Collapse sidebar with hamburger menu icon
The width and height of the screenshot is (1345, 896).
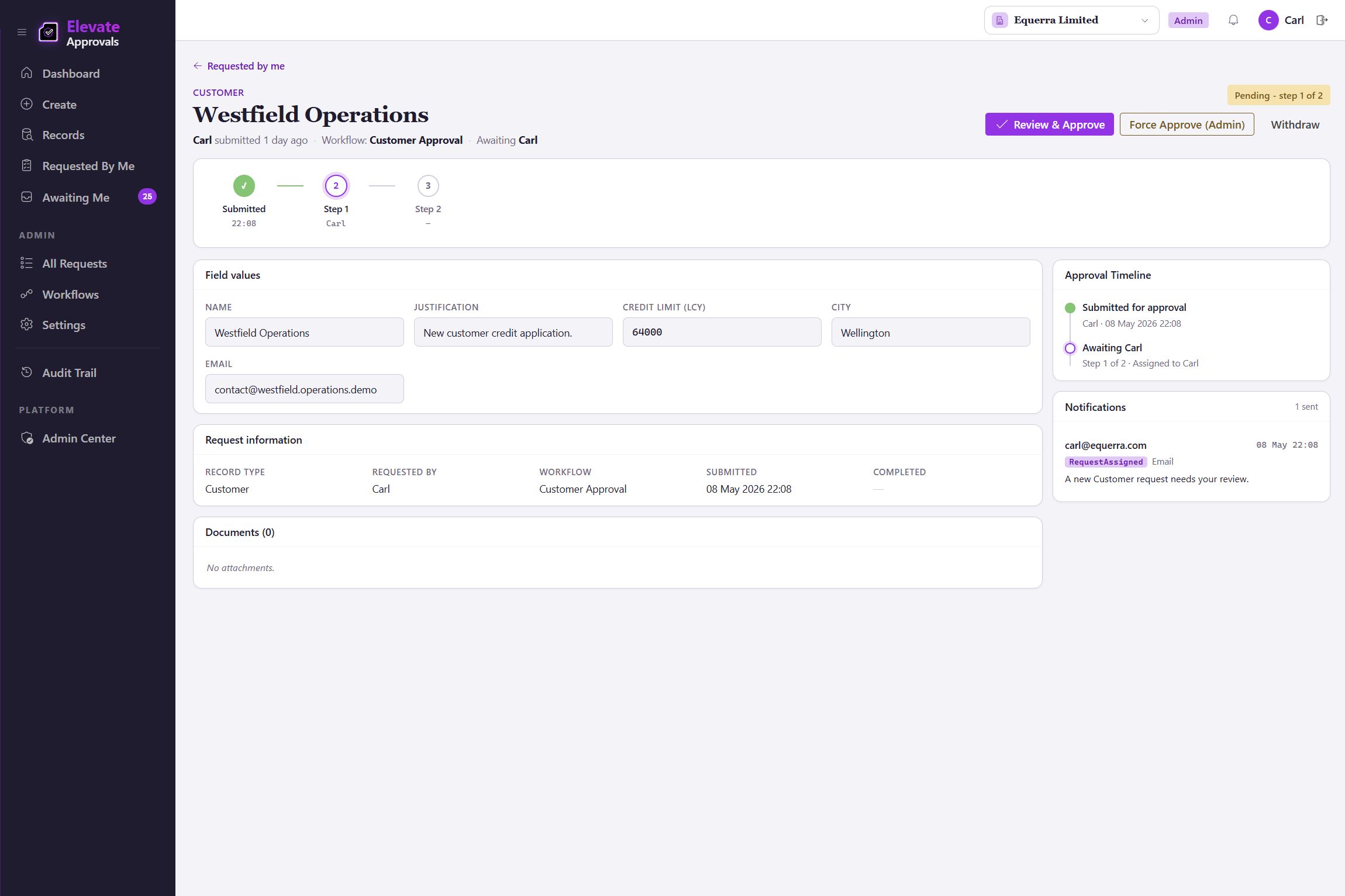pos(22,32)
